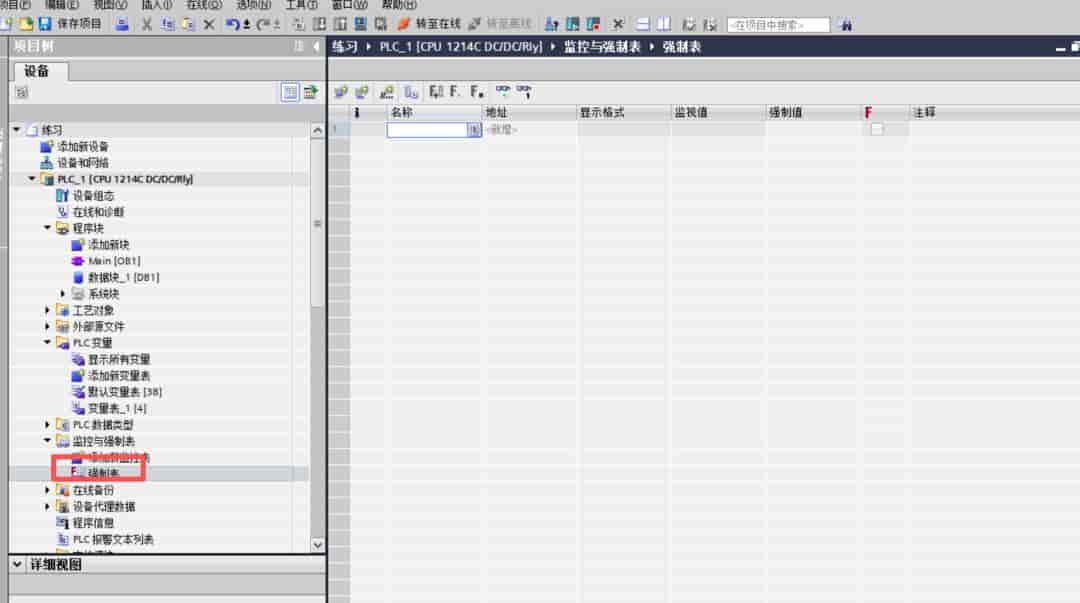
Task: Collapse the PLC变量 tree folder
Action: 48,343
